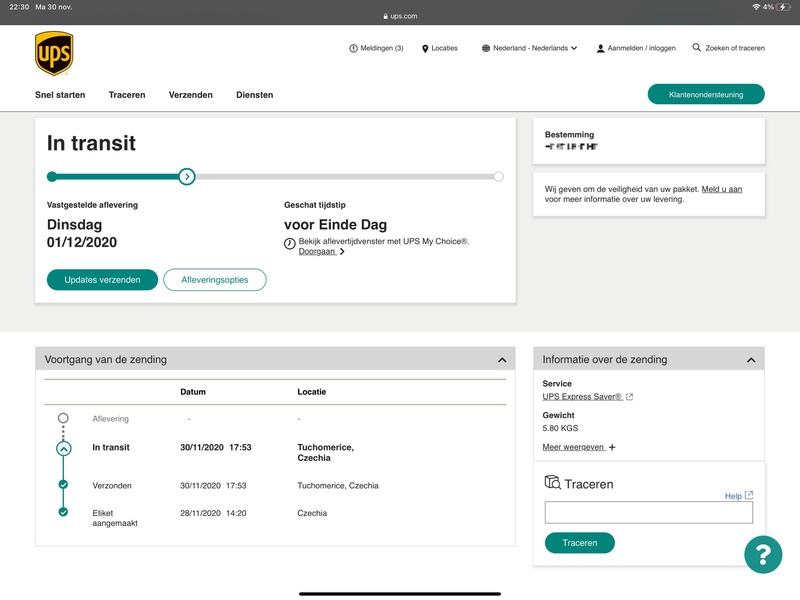The height and width of the screenshot is (600, 800).
Task: Click the Locatie column header
Action: coord(312,392)
